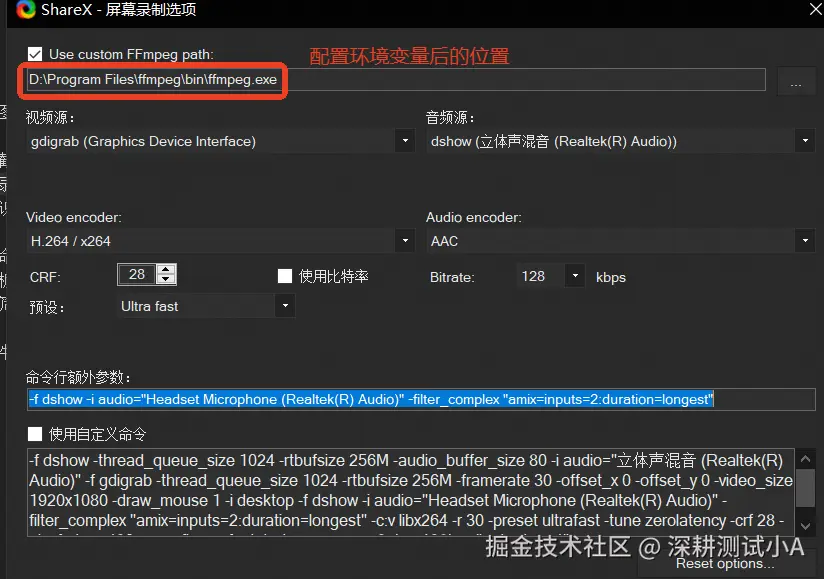Decrease CRF value with down arrow
Image resolution: width=824 pixels, height=579 pixels.
point(166,279)
